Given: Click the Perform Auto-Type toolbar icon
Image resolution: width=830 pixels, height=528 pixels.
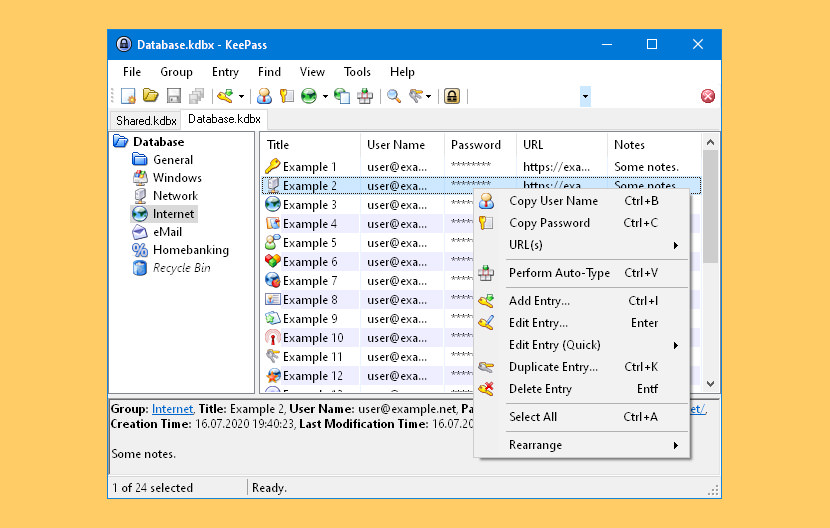Looking at the screenshot, I should (365, 96).
